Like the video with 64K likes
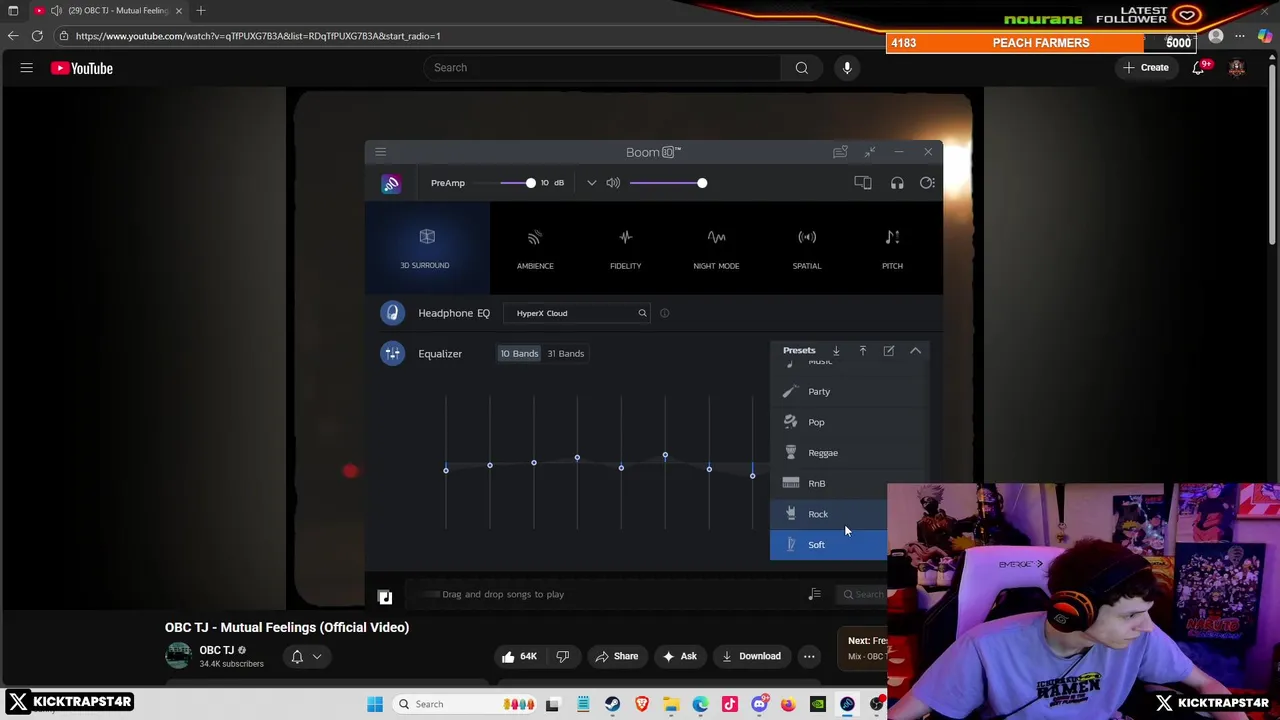This screenshot has height=720, width=1280. tap(518, 657)
